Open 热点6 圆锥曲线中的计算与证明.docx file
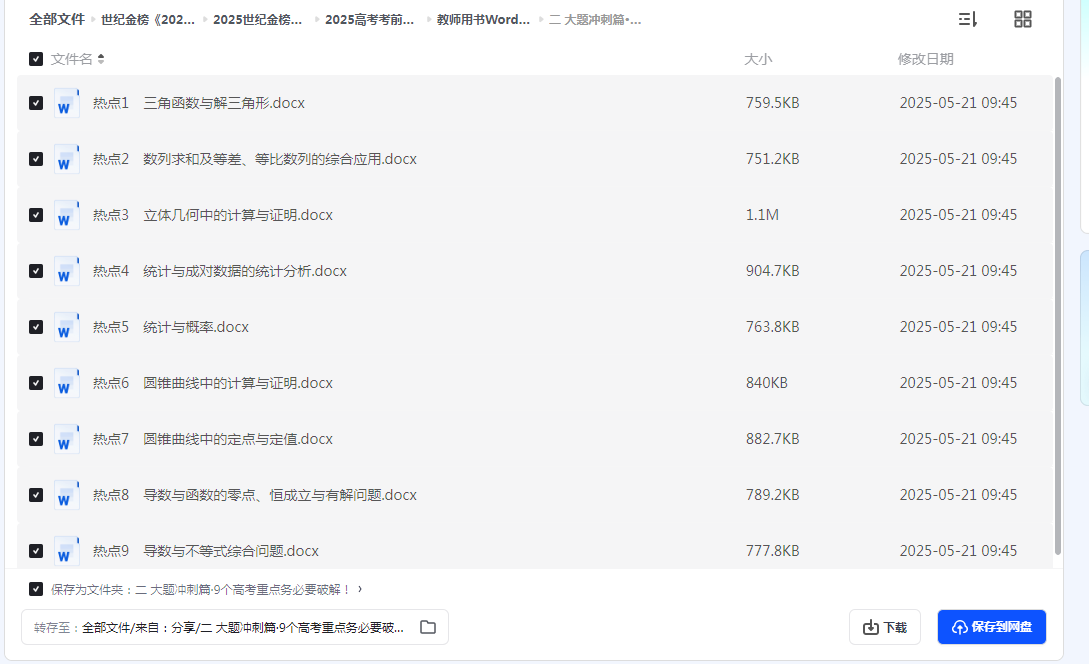This screenshot has height=664, width=1089. (x=238, y=383)
